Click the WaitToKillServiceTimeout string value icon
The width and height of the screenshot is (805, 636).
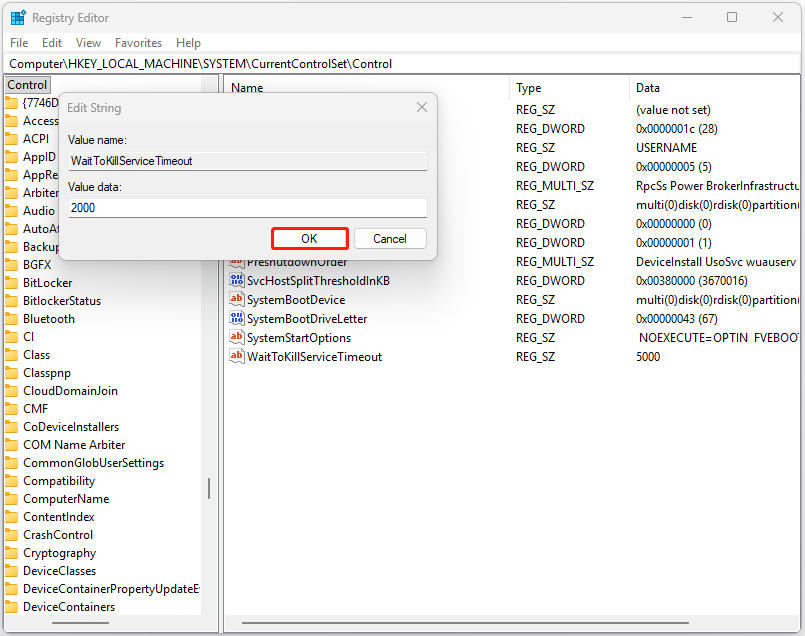[237, 356]
